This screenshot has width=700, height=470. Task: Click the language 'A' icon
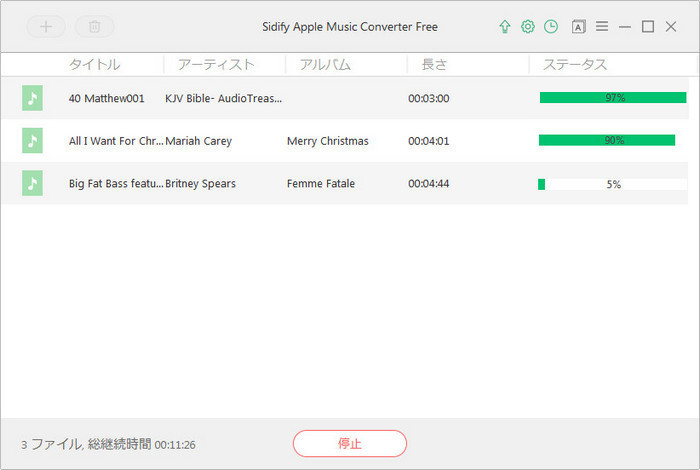[578, 27]
